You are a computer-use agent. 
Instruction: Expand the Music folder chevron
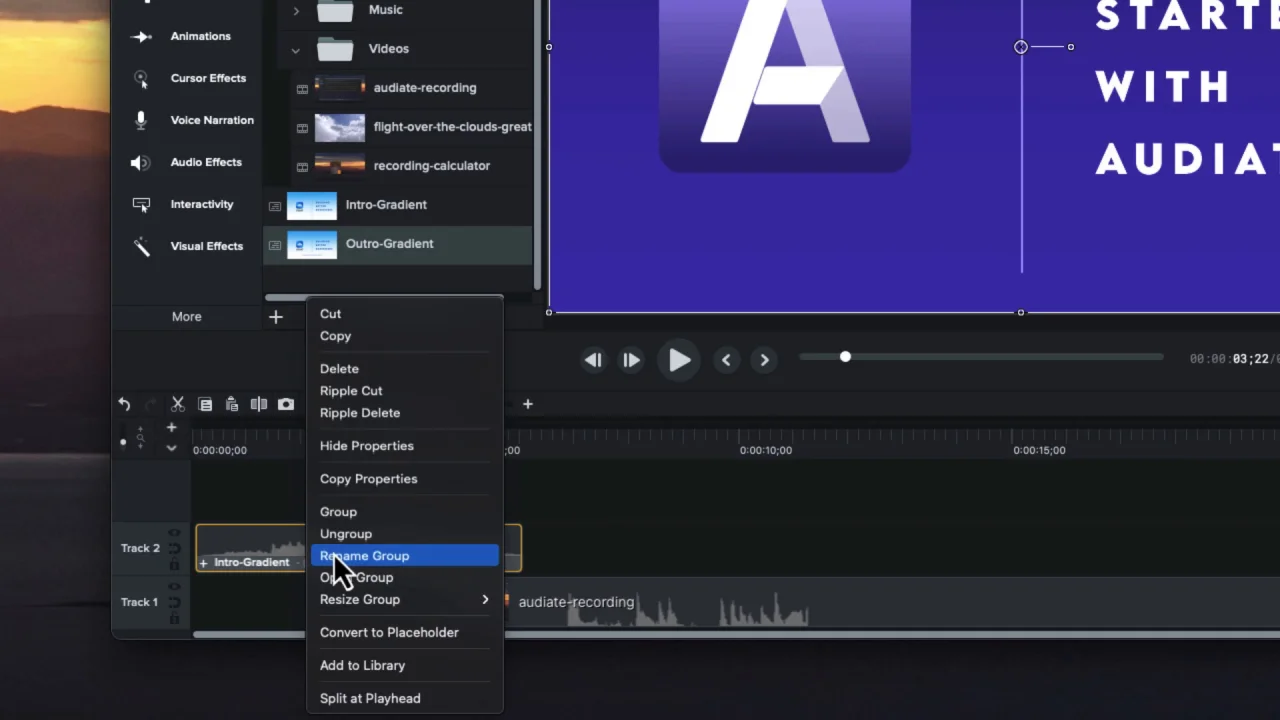[295, 11]
